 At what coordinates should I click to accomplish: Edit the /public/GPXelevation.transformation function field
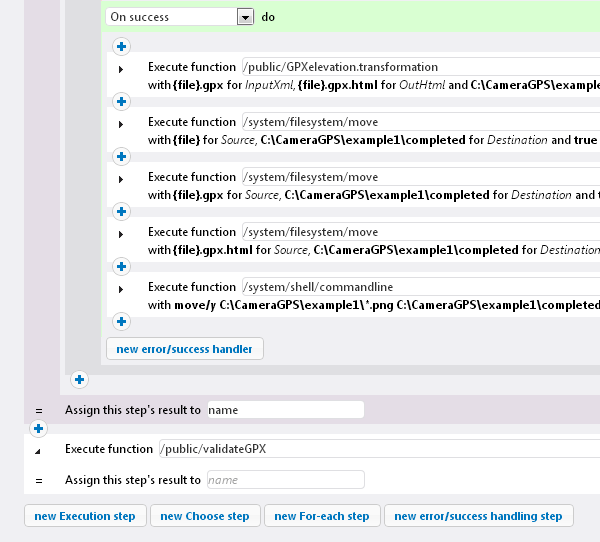click(421, 67)
